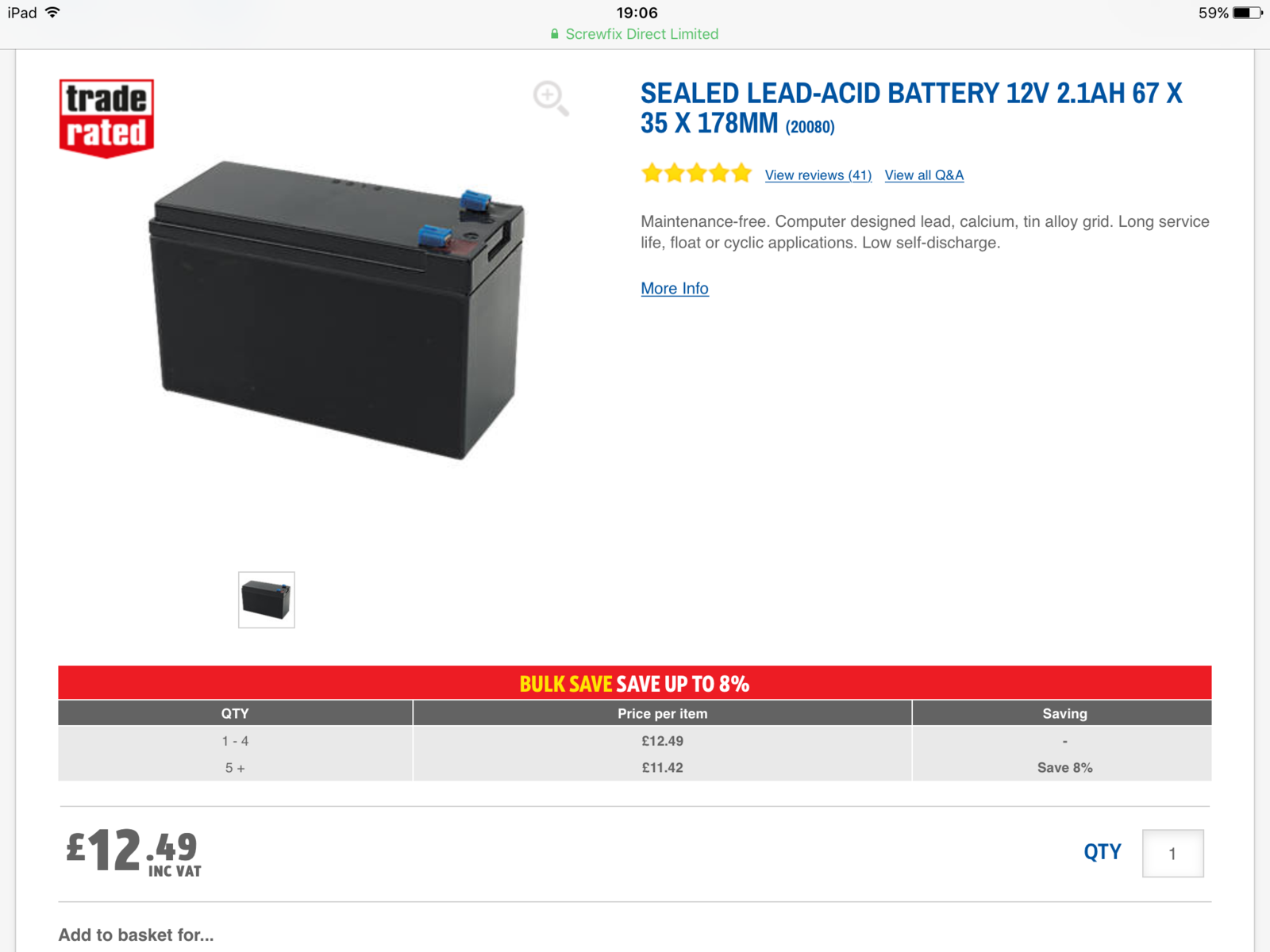Tap the battery indicator icon
This screenshot has width=1270, height=952.
coord(1246,13)
